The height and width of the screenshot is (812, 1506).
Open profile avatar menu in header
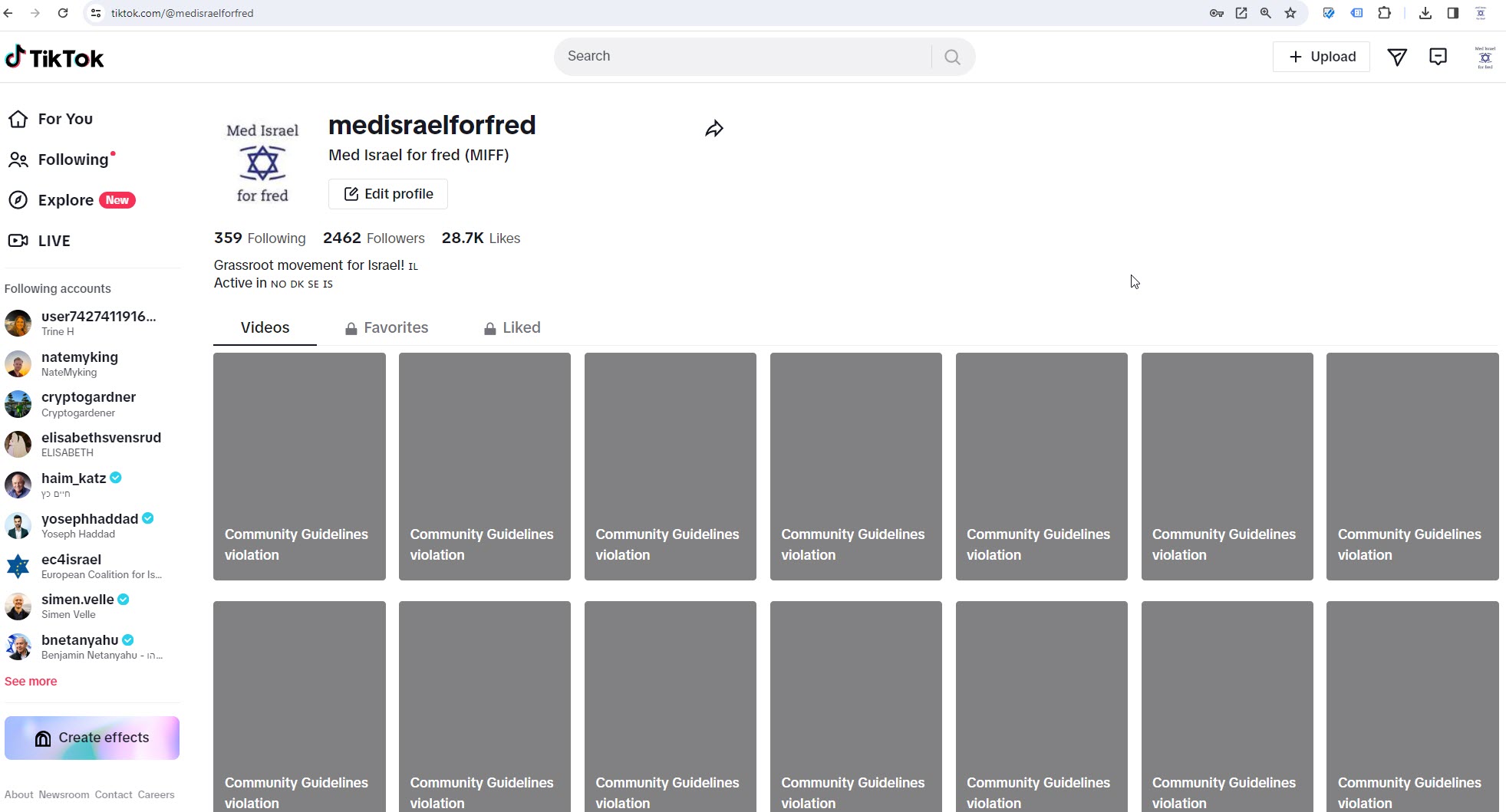coord(1485,58)
